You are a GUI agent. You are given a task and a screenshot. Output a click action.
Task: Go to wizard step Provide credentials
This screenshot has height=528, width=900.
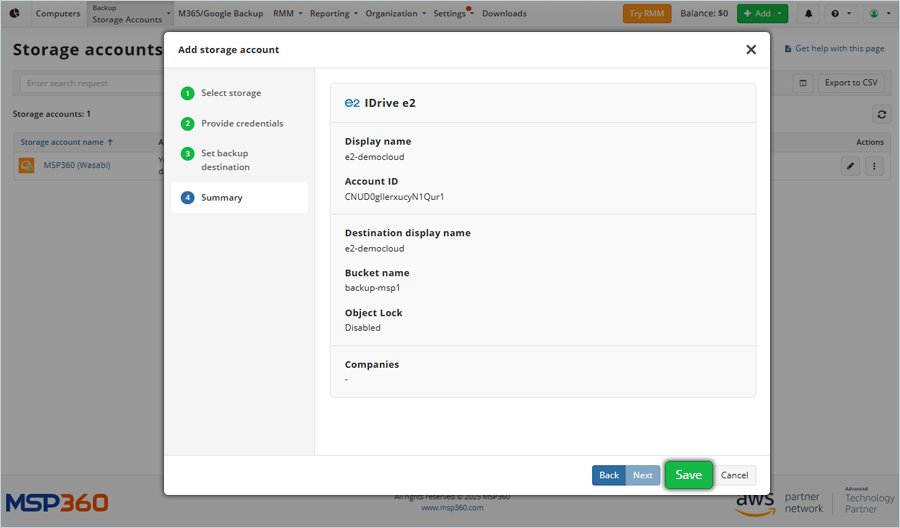[x=241, y=123]
